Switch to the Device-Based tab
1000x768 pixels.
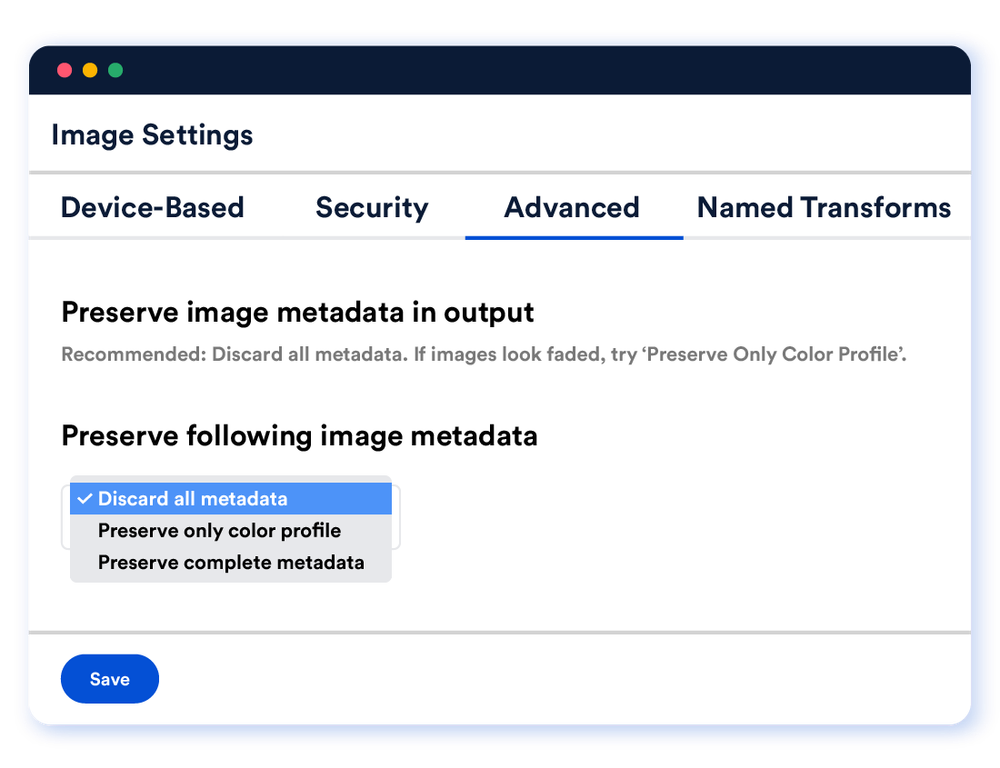pos(152,207)
